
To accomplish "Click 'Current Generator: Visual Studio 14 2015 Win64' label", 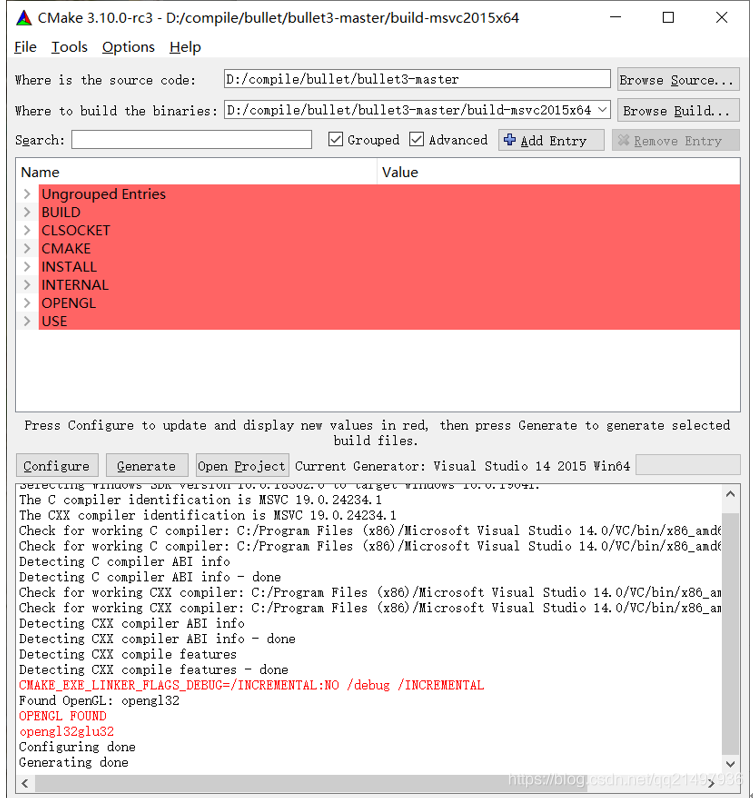I will 462,466.
